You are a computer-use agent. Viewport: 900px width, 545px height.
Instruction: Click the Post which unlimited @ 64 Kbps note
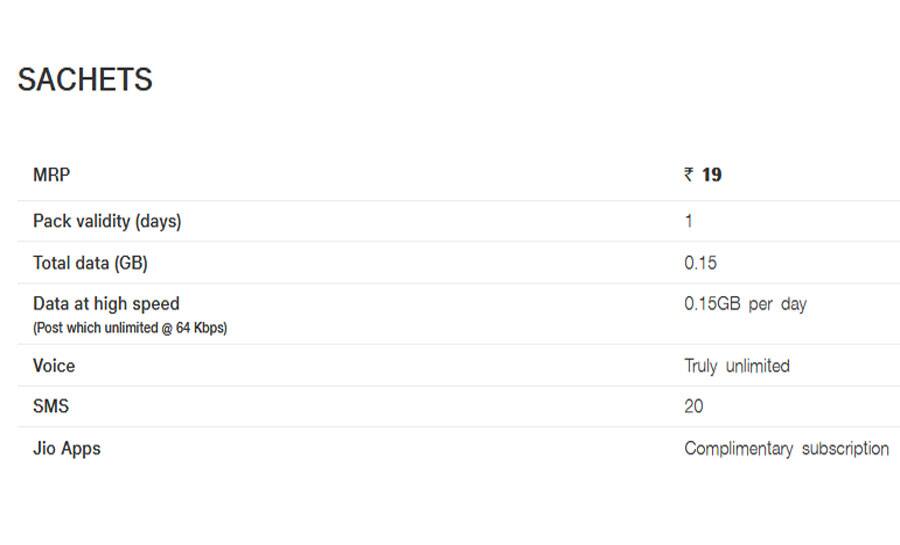[130, 328]
